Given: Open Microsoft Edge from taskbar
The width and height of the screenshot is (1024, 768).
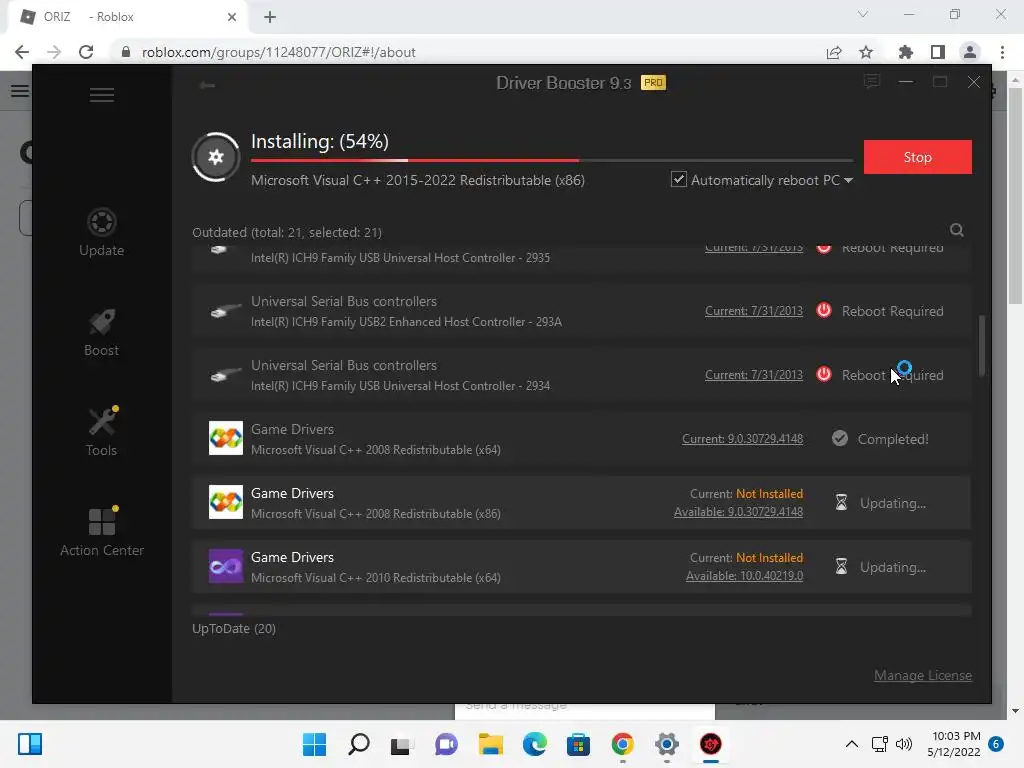Looking at the screenshot, I should click(534, 744).
